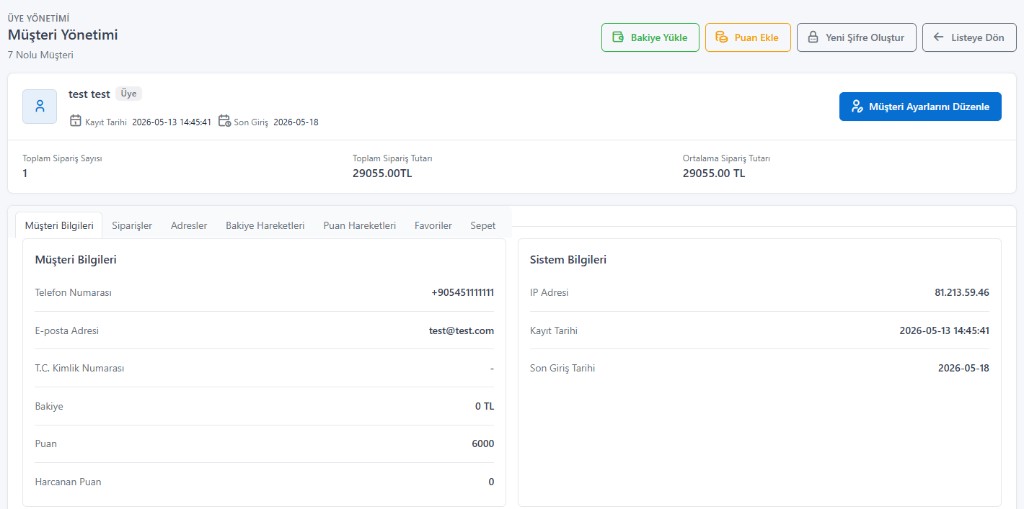
Task: Return via Listeye Dön button
Action: coord(969,37)
